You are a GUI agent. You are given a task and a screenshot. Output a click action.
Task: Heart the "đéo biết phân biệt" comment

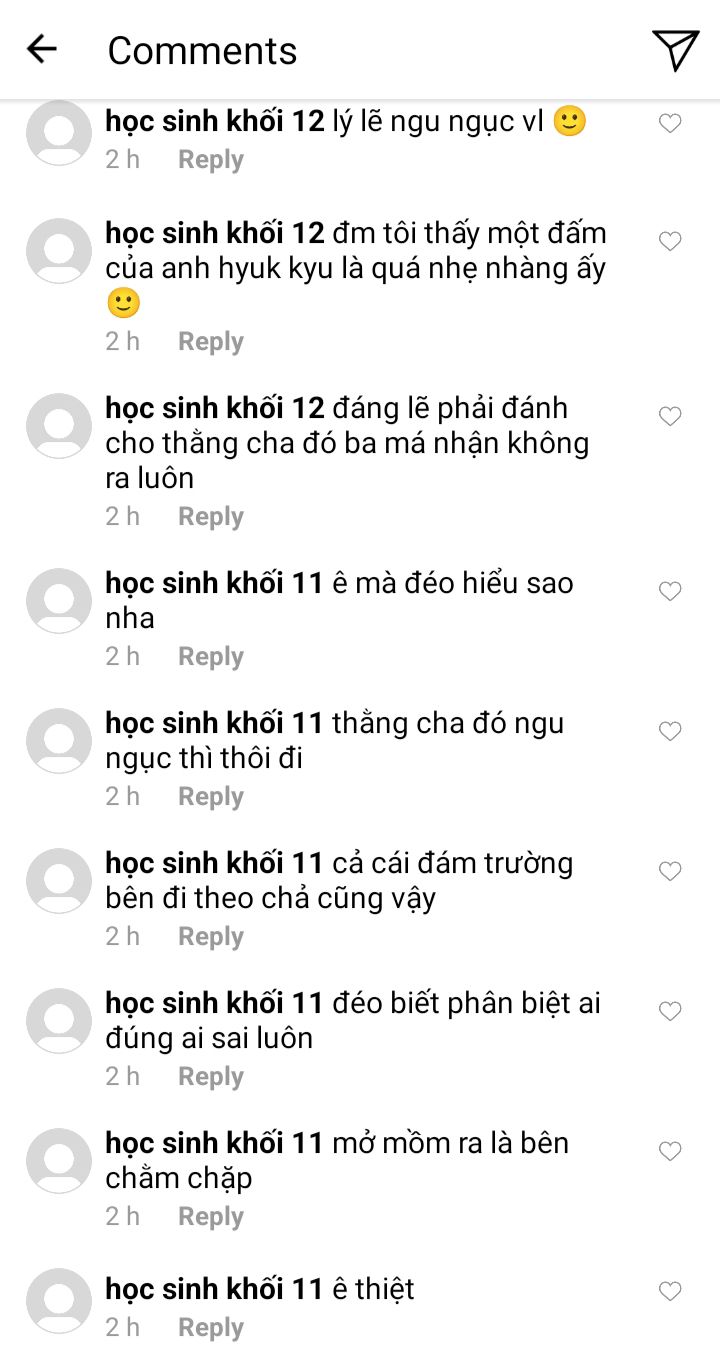tap(670, 1011)
